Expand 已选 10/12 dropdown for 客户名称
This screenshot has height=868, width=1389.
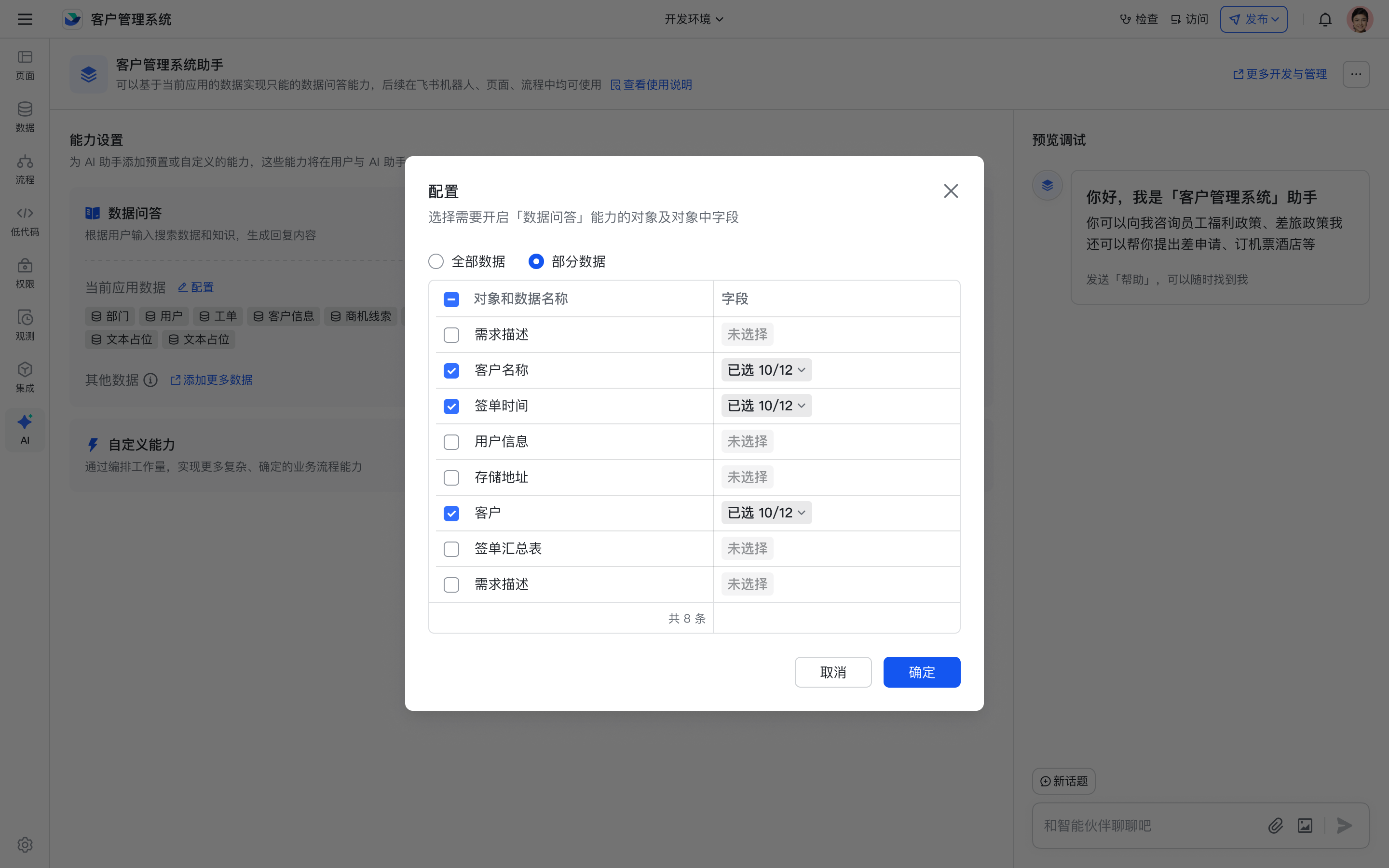766,370
